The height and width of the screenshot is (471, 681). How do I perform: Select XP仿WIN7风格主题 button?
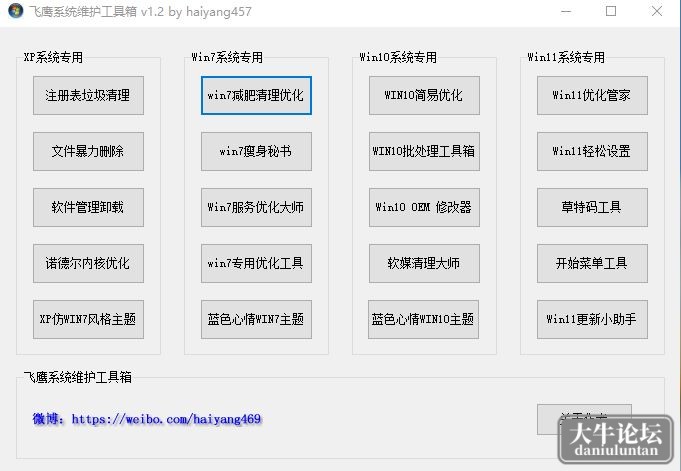pyautogui.click(x=88, y=320)
